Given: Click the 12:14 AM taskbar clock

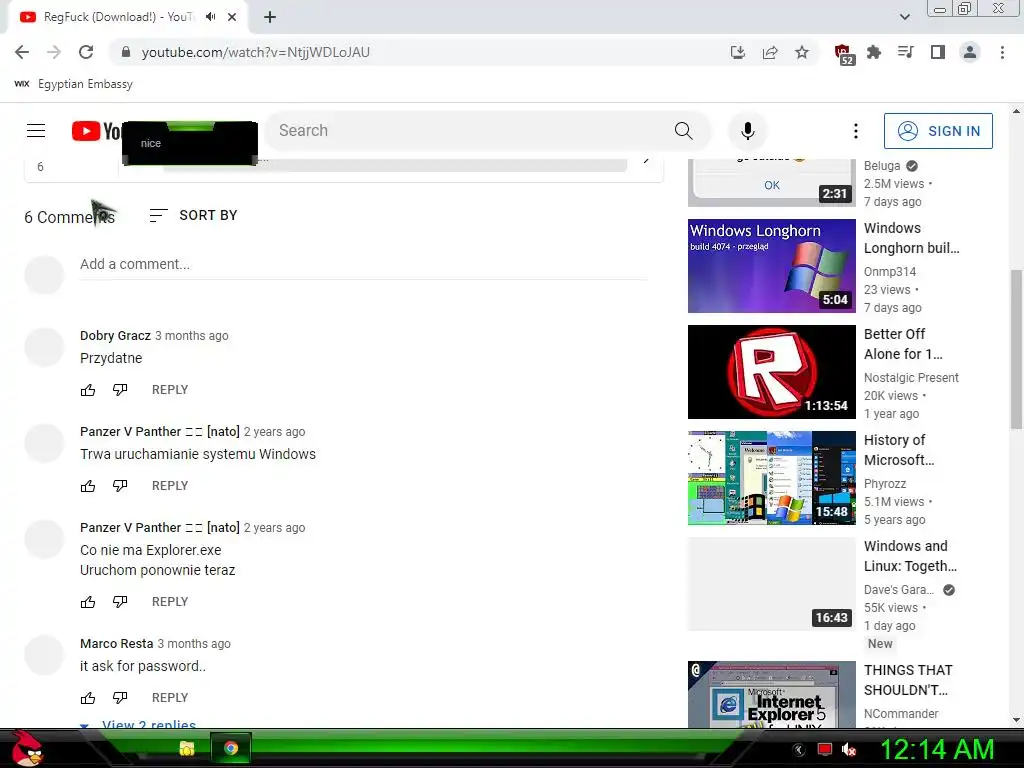Looking at the screenshot, I should pos(937,749).
